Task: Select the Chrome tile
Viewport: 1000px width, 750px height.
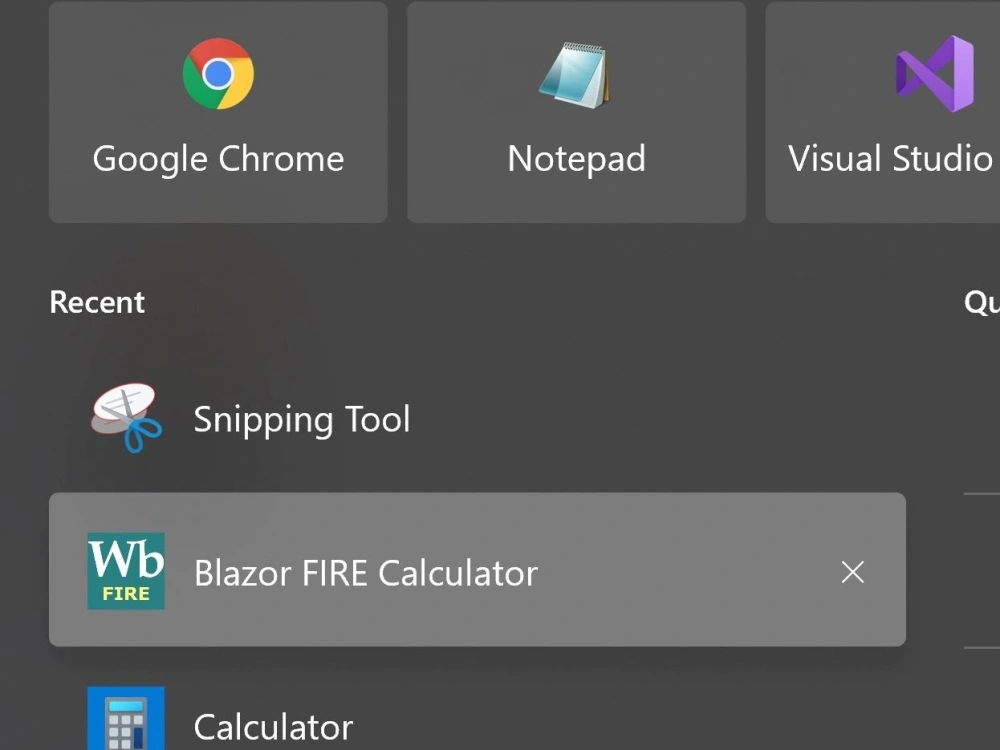Action: pos(217,110)
